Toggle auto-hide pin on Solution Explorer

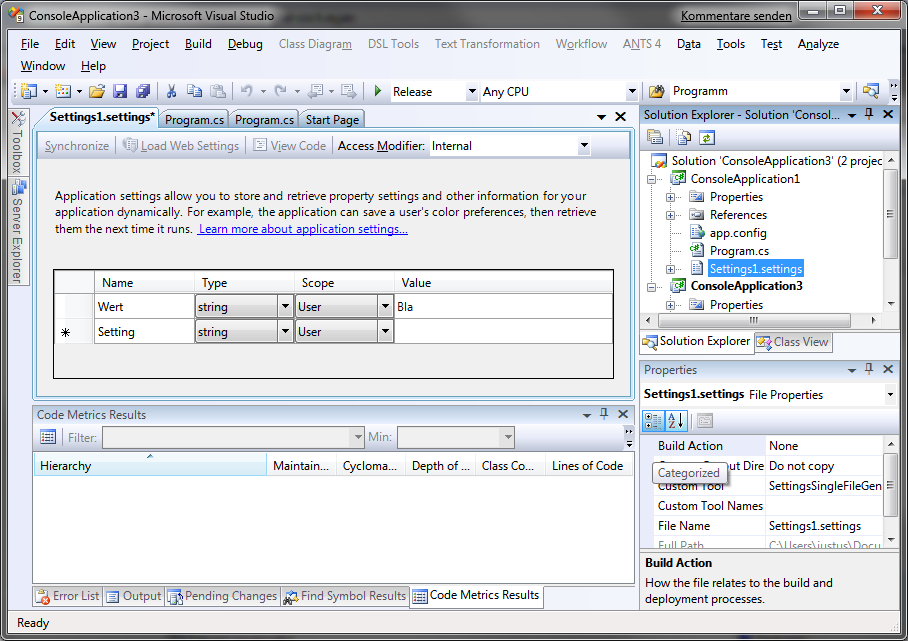[x=868, y=114]
